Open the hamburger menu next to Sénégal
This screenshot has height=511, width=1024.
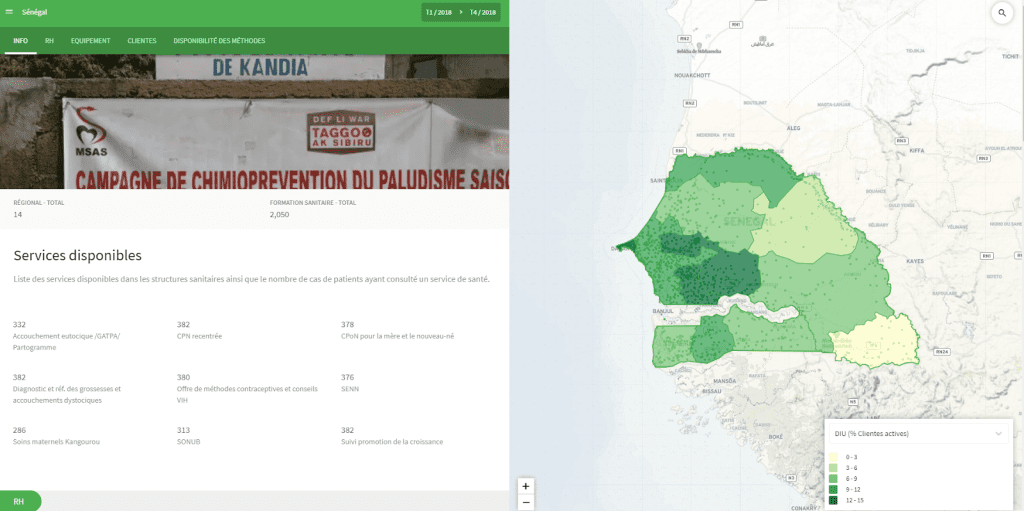(9, 12)
